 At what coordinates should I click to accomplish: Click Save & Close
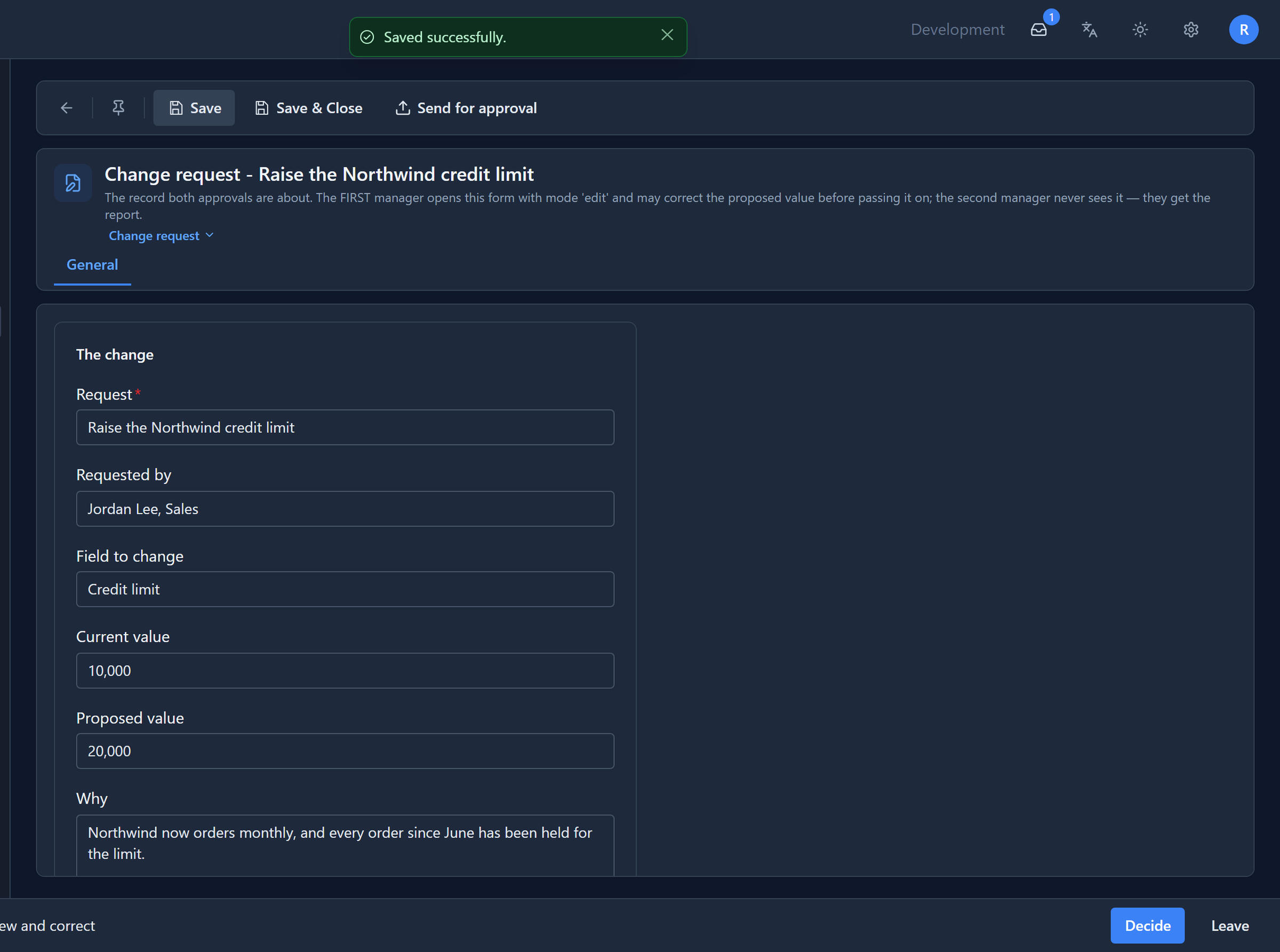pos(309,108)
